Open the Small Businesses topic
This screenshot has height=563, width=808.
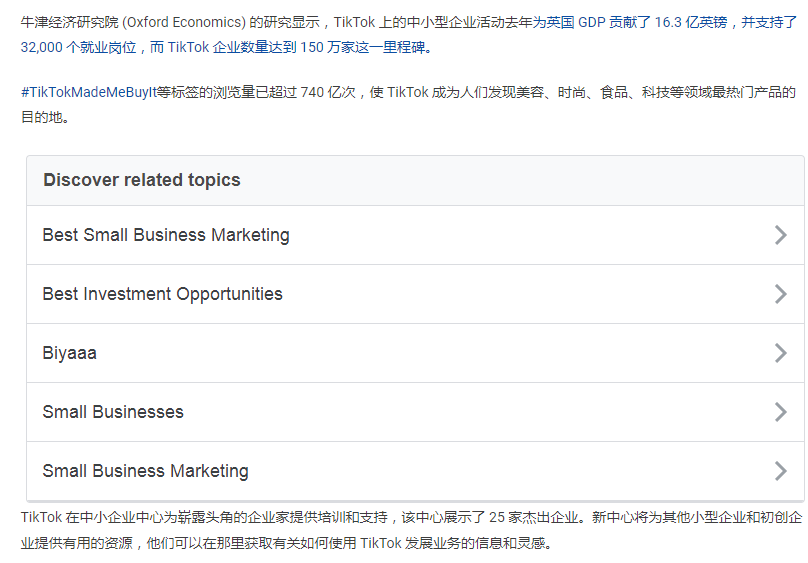415,412
